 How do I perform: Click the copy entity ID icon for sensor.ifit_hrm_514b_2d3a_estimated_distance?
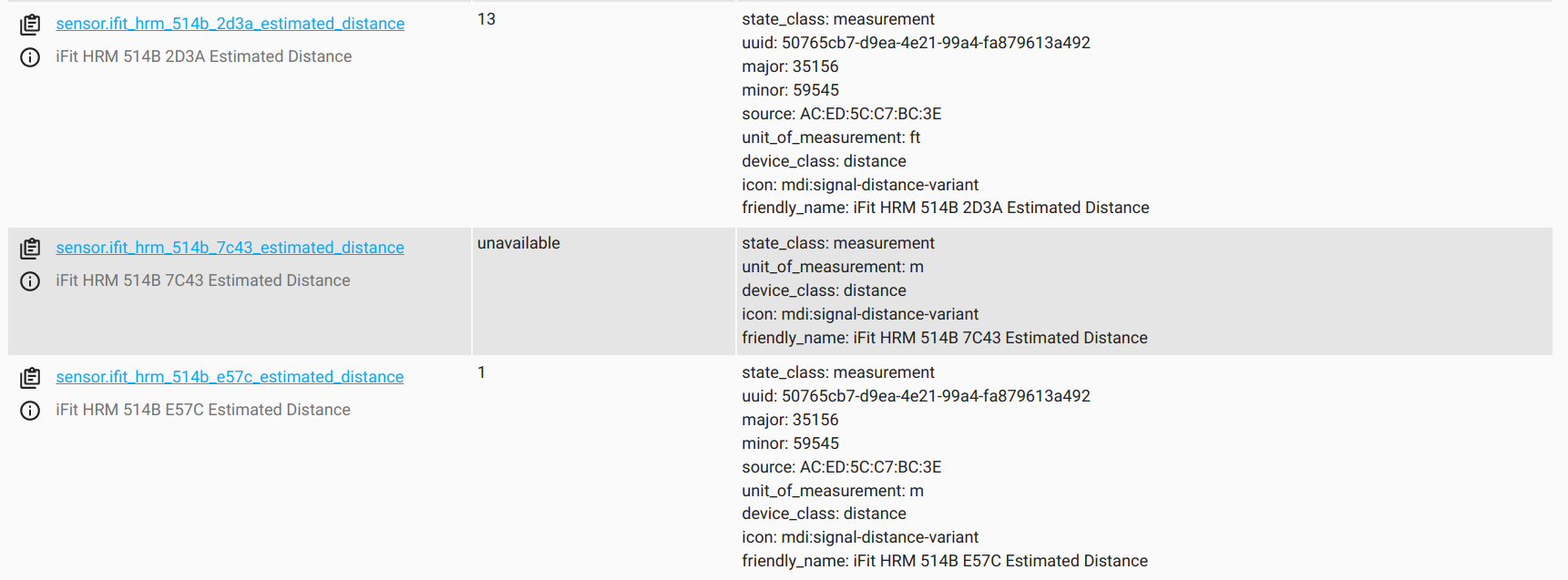click(x=30, y=24)
